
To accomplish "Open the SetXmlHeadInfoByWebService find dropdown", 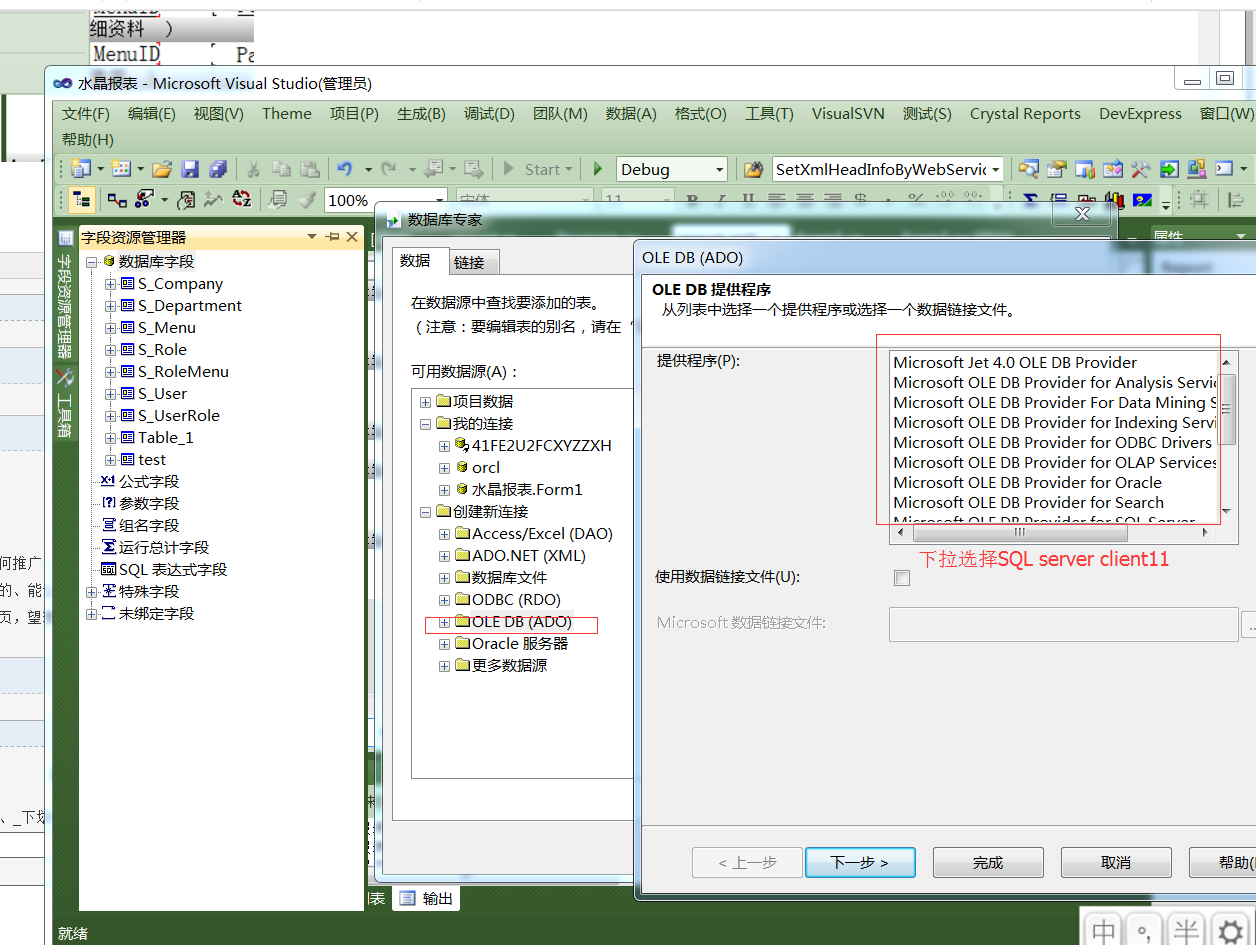I will (x=996, y=170).
